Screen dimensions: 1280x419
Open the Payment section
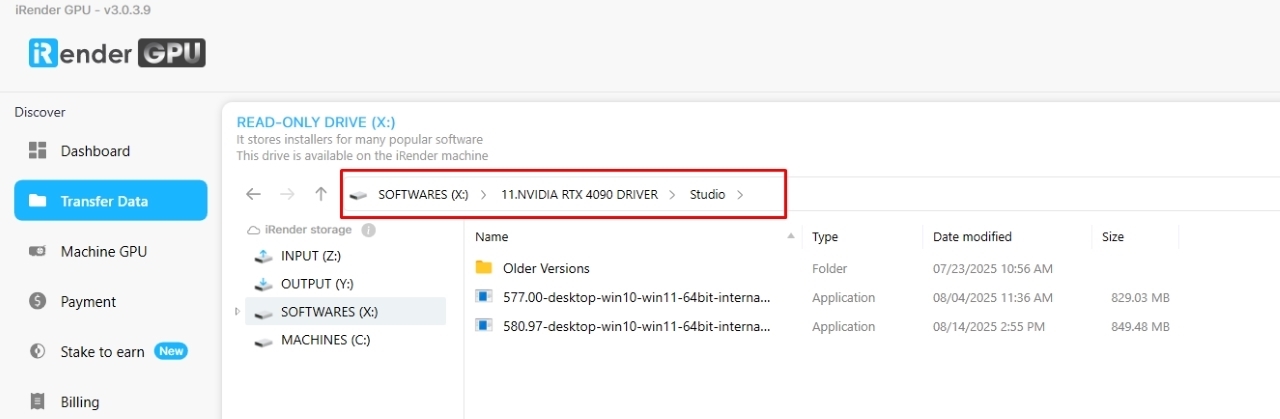(88, 301)
